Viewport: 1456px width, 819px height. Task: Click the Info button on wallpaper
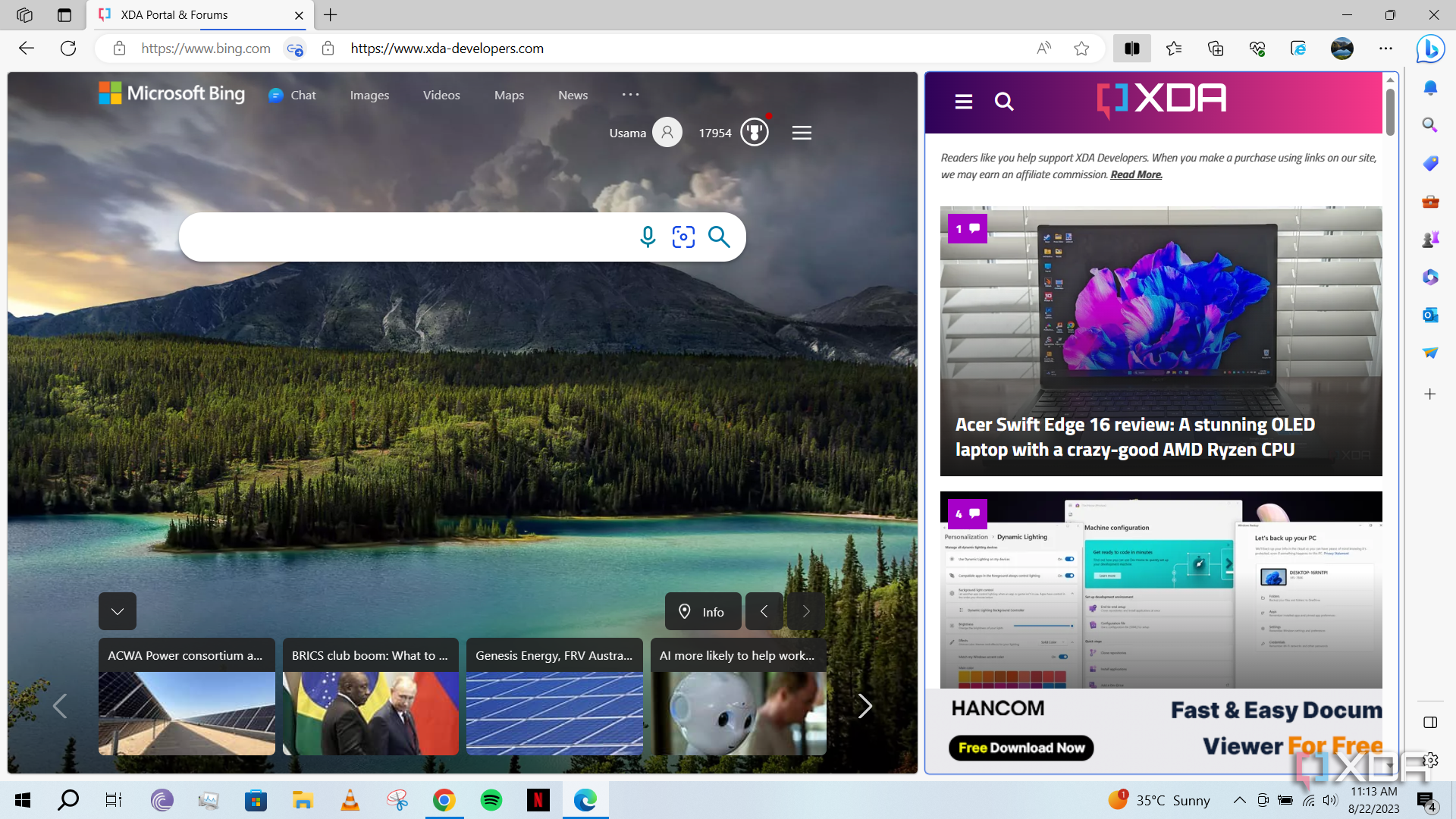coord(702,611)
